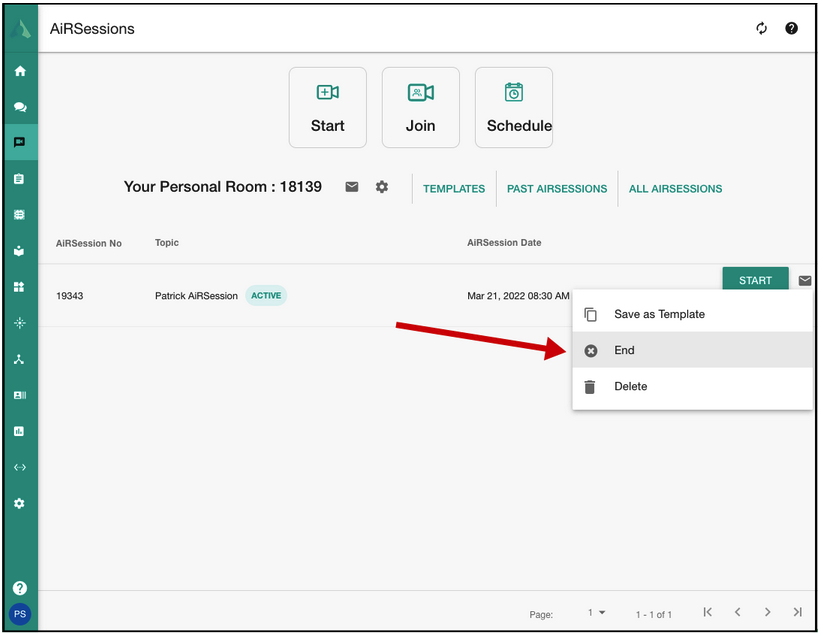The height and width of the screenshot is (636, 823).
Task: Choose End in the context menu
Action: [692, 350]
